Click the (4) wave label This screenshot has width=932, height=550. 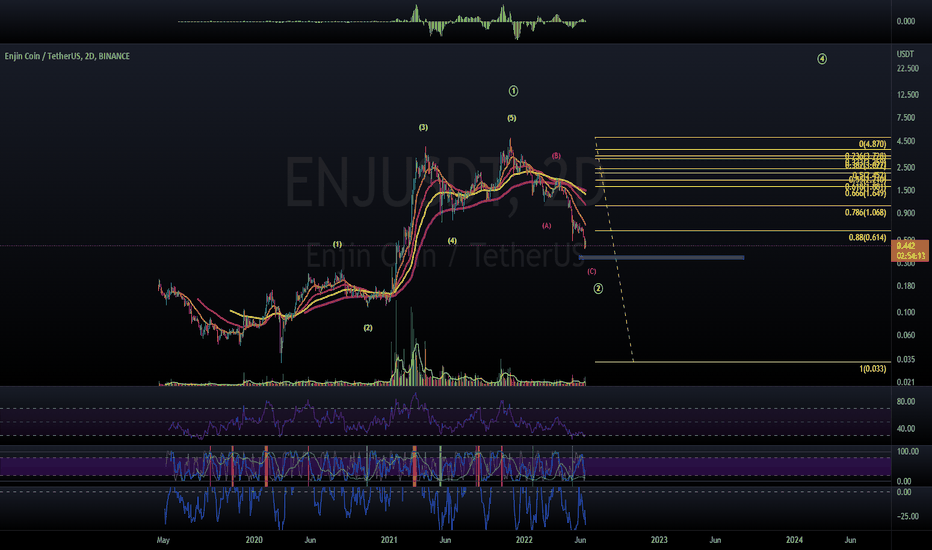click(x=452, y=241)
